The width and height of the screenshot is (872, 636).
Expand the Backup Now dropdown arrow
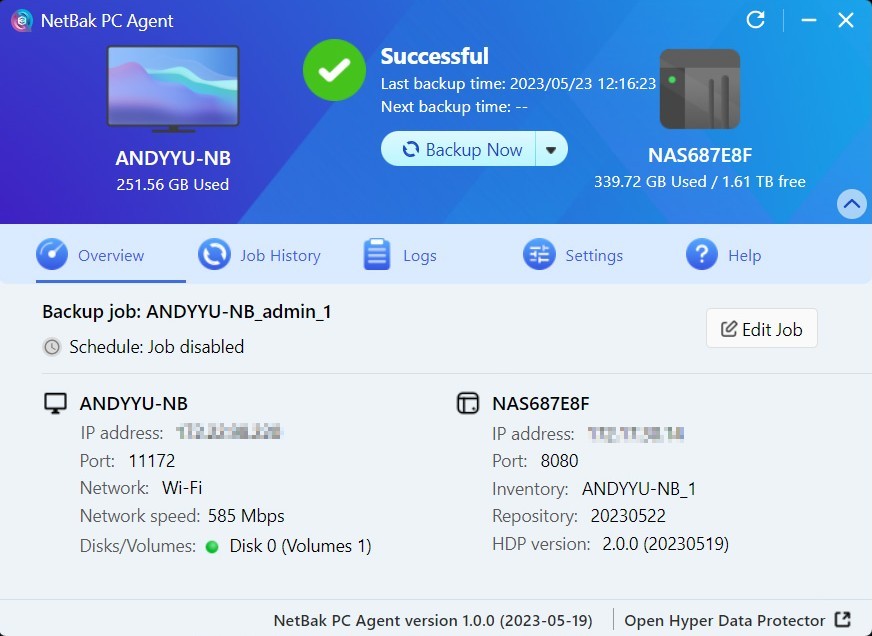551,150
